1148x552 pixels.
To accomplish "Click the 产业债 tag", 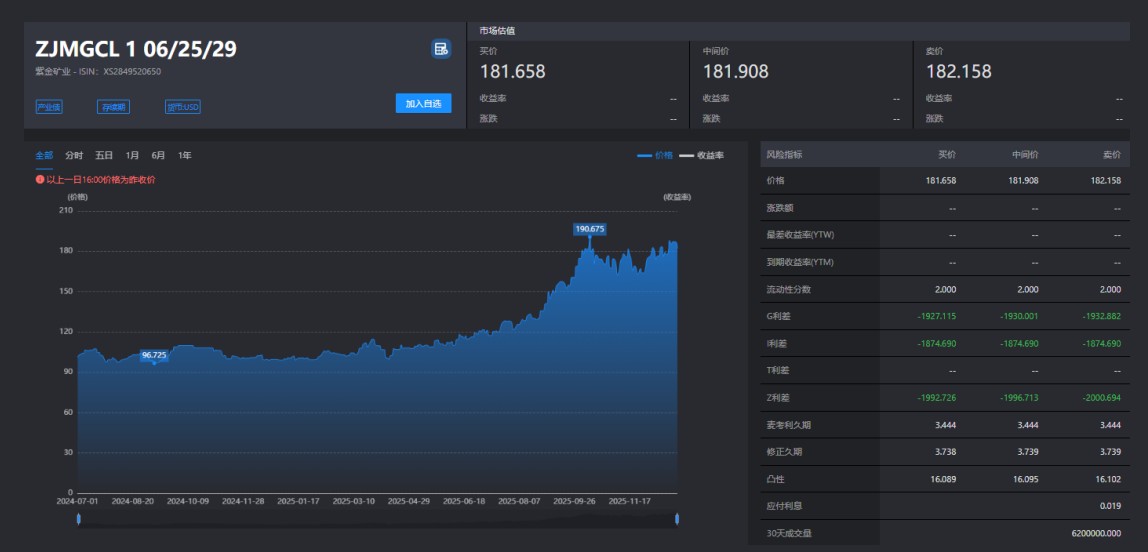I will 48,107.
